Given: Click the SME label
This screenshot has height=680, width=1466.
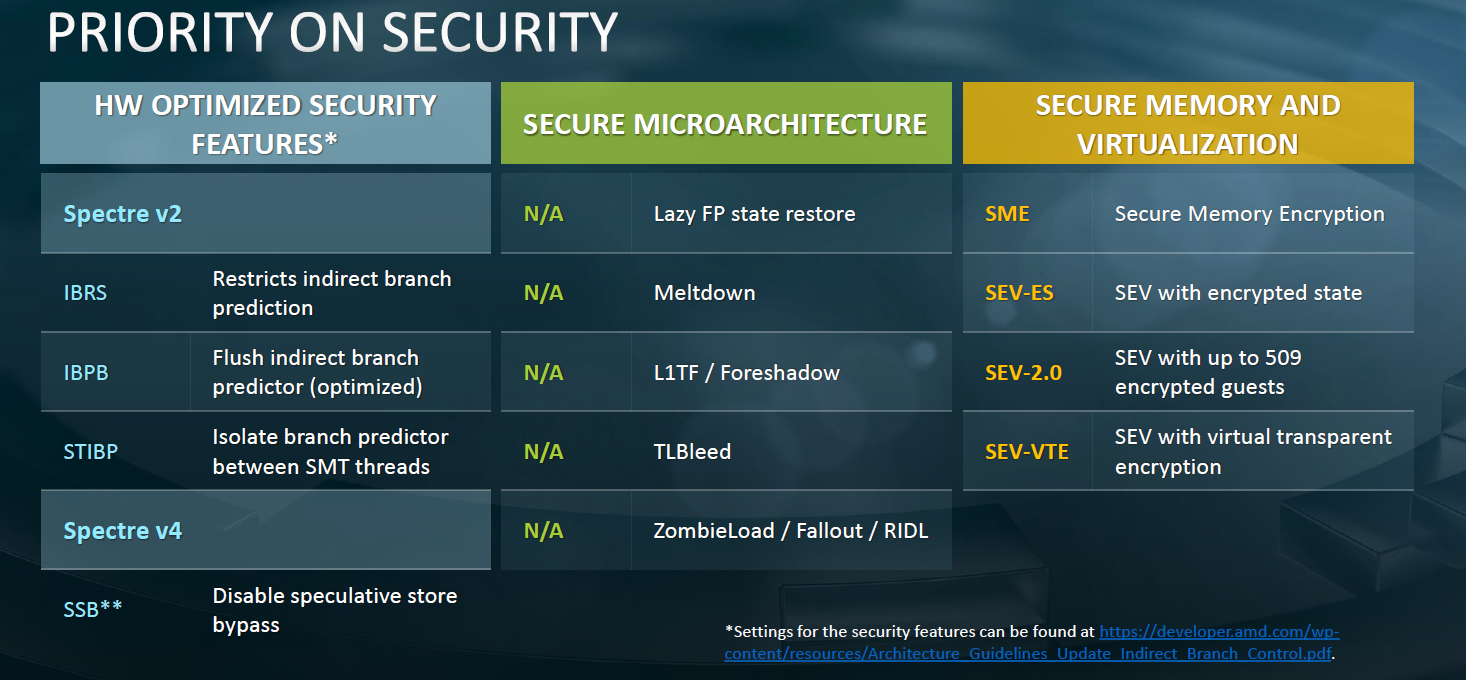Looking at the screenshot, I should click(x=1007, y=214).
